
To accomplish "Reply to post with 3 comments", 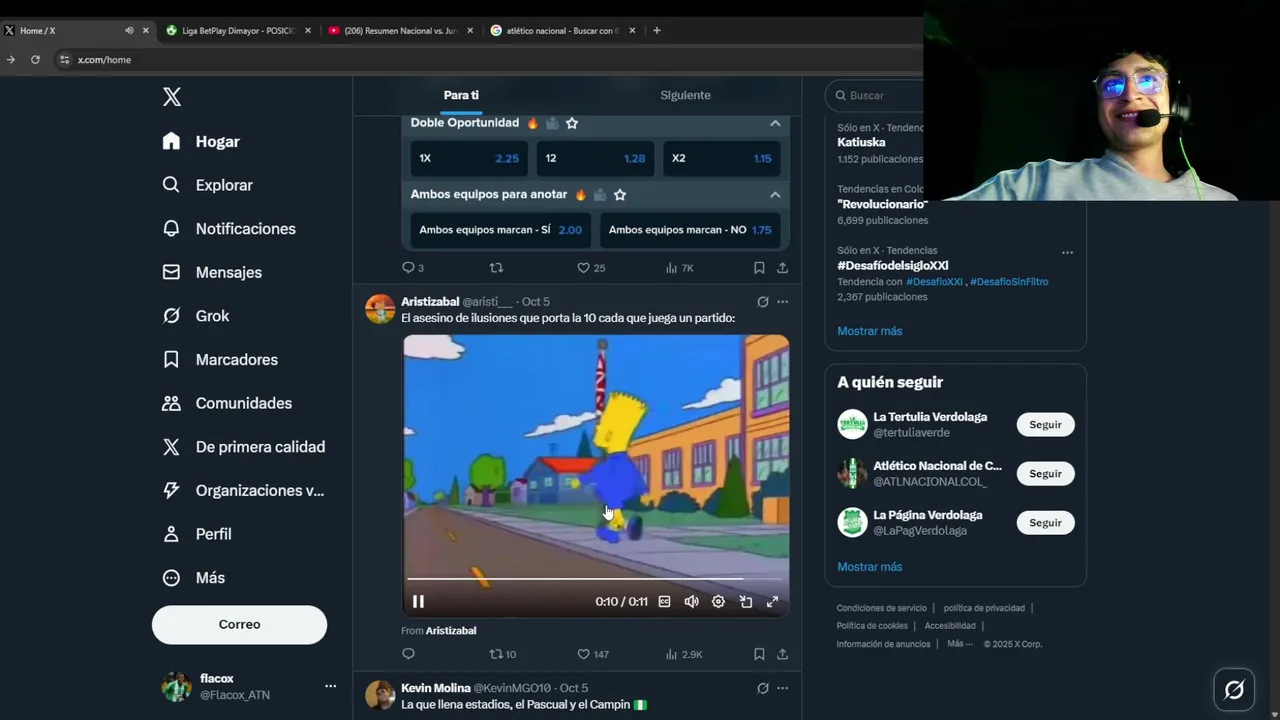I will pos(413,268).
